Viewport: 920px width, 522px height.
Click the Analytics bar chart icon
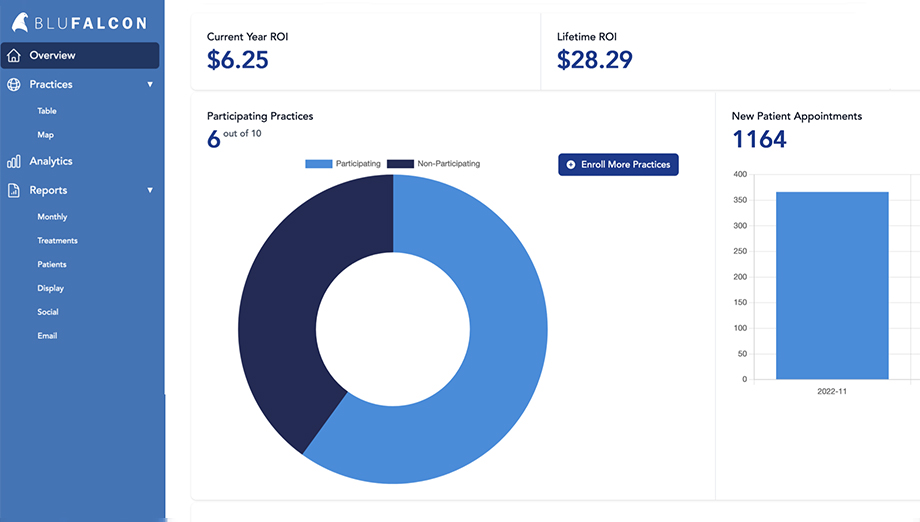pos(14,161)
